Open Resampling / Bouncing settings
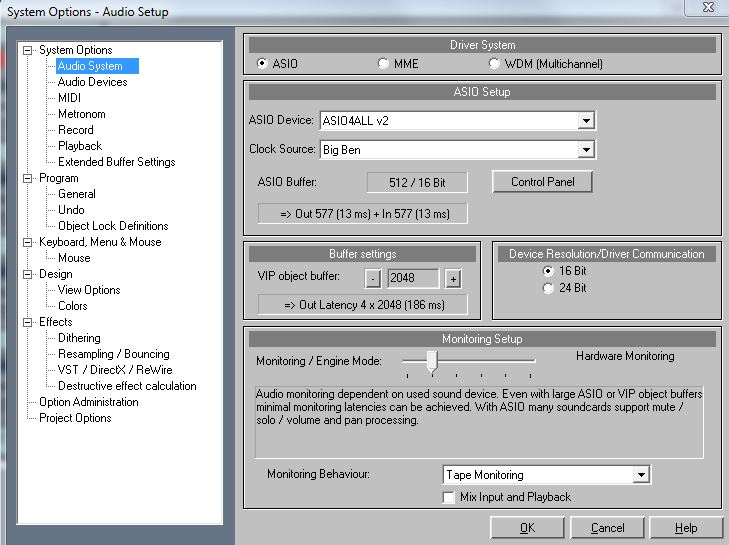Viewport: 729px width, 545px height. point(113,354)
